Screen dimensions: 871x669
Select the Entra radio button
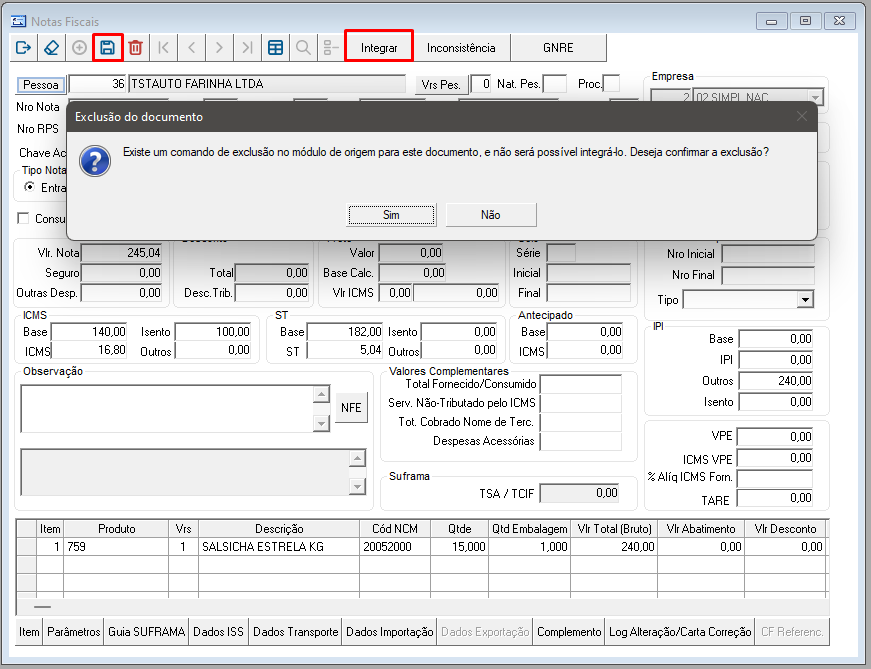click(x=29, y=187)
